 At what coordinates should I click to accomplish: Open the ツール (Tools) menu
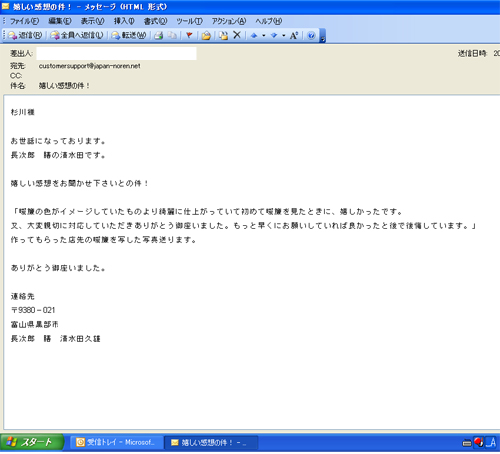(x=189, y=21)
